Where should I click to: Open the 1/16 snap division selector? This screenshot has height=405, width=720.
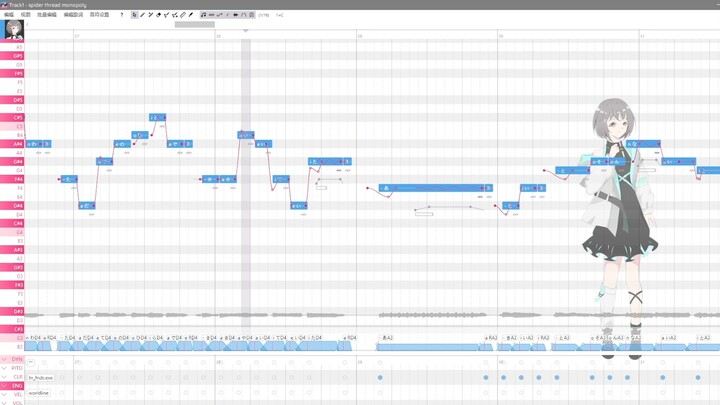(x=264, y=15)
